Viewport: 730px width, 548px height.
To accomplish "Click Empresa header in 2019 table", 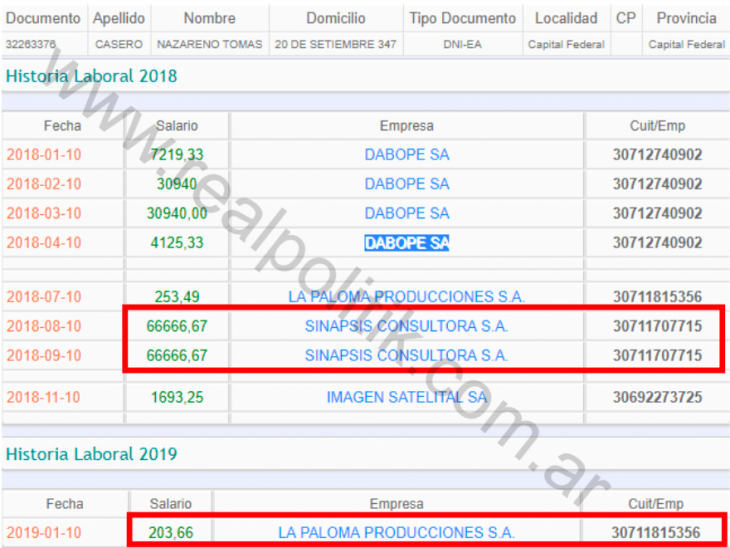I will click(x=397, y=504).
